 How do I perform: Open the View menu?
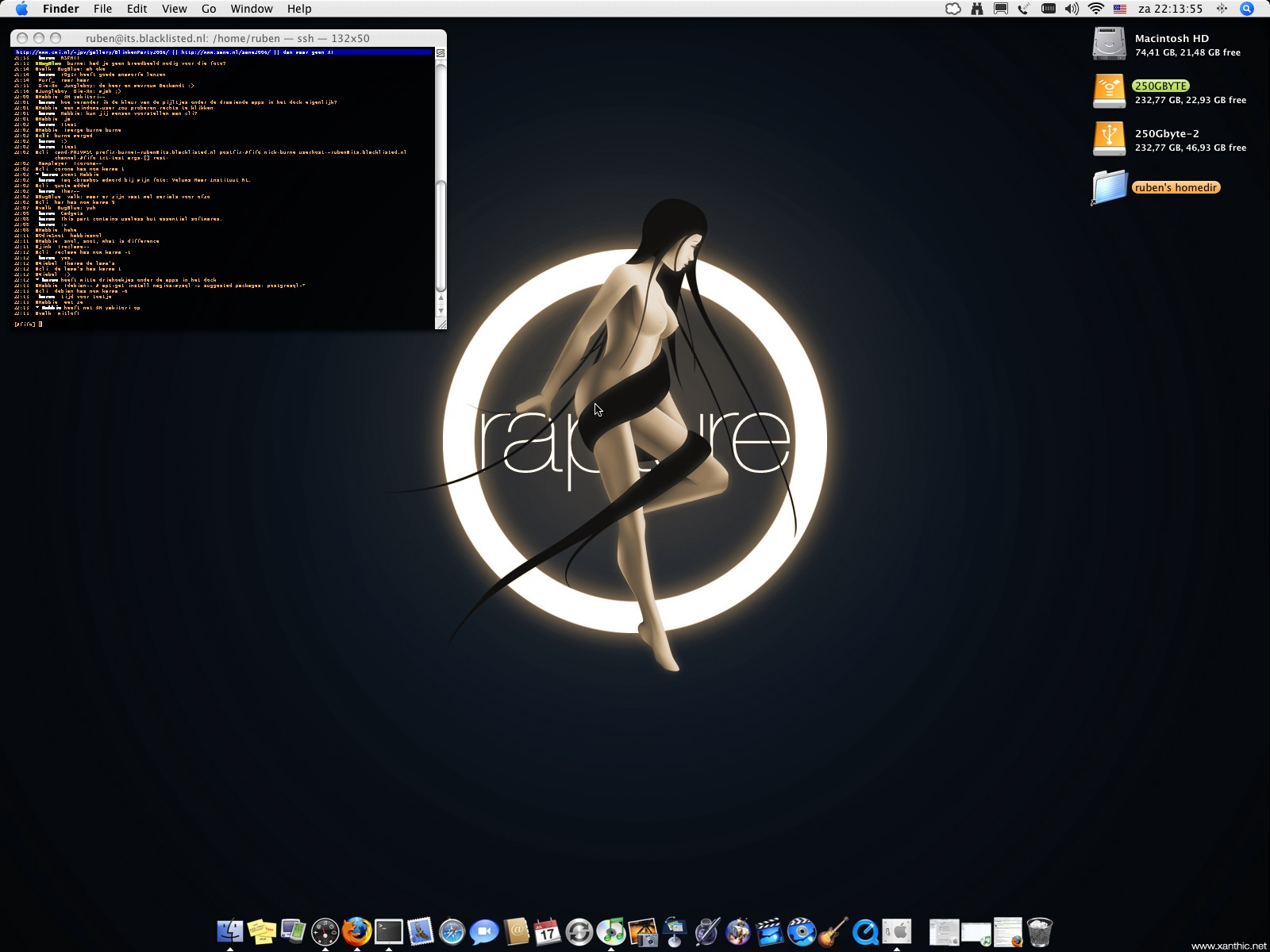(x=174, y=9)
